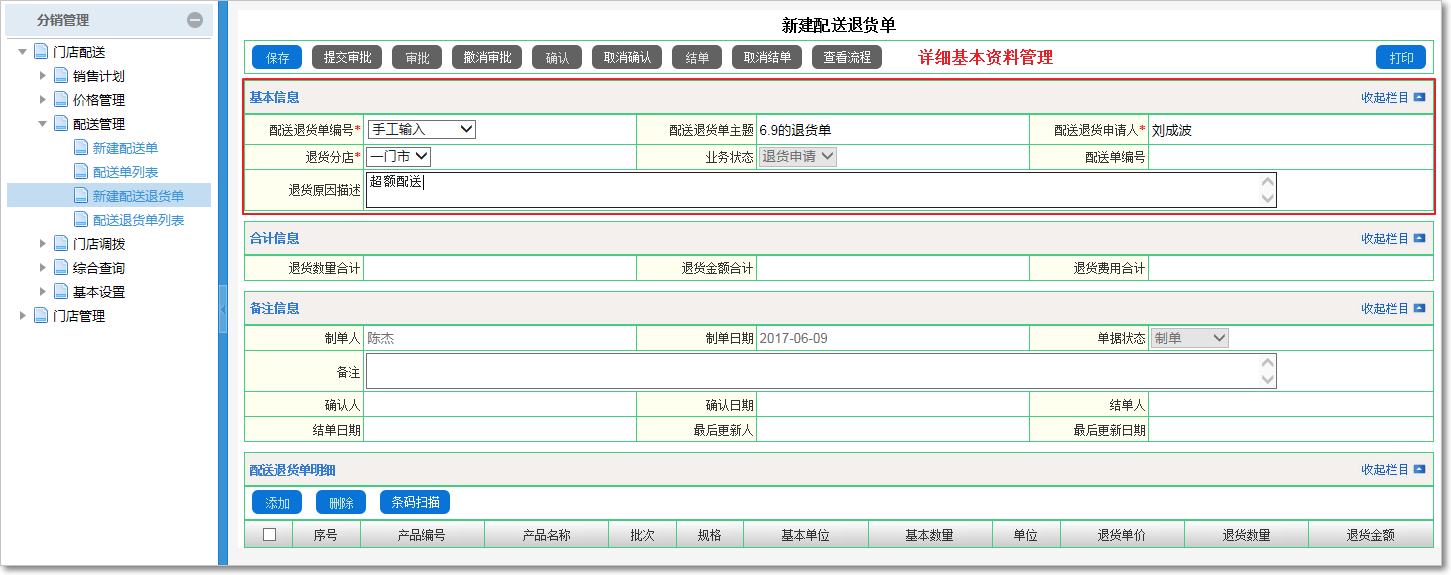Click the 取消结单 button
The image size is (1451, 575).
point(767,58)
